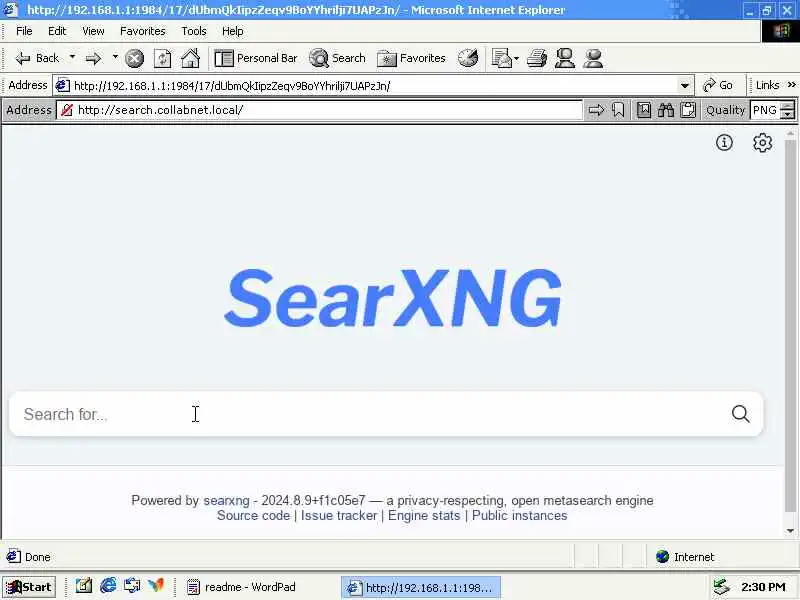Click the Quality stepper arrows
This screenshot has height=600, width=800.
click(788, 110)
